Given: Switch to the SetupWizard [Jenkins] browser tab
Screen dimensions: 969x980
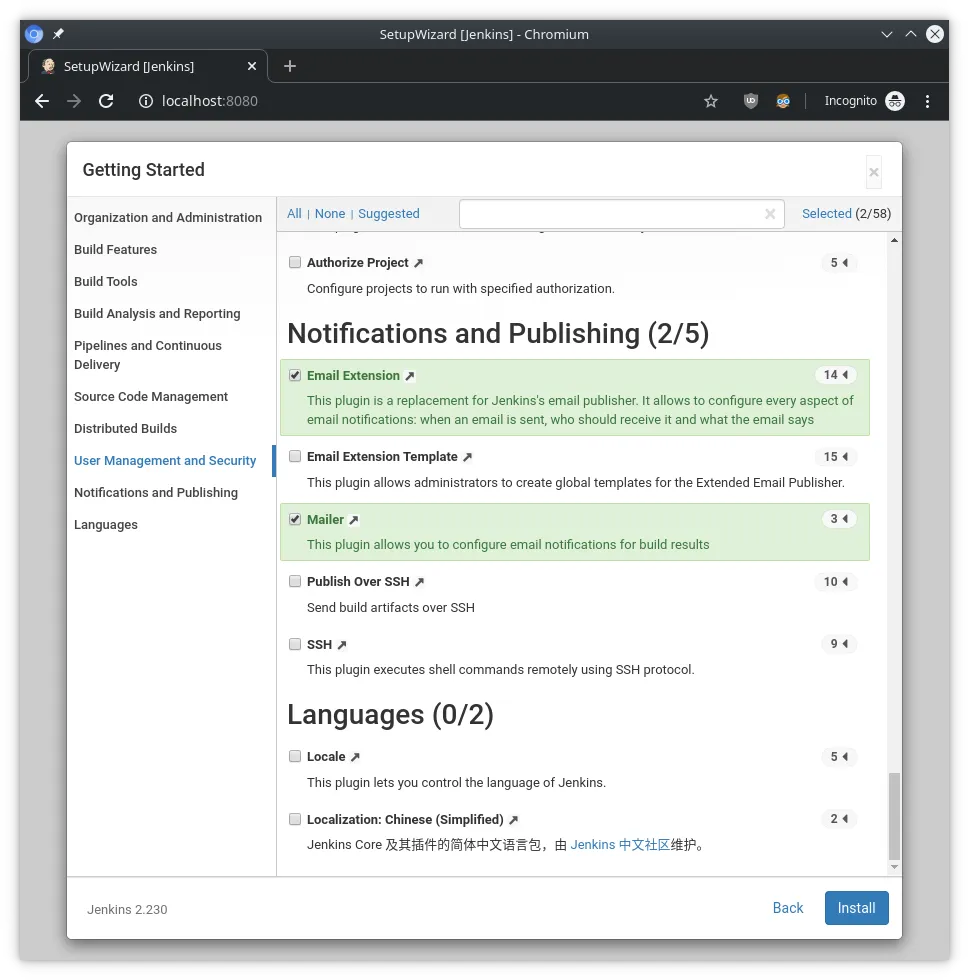Looking at the screenshot, I should [x=130, y=66].
